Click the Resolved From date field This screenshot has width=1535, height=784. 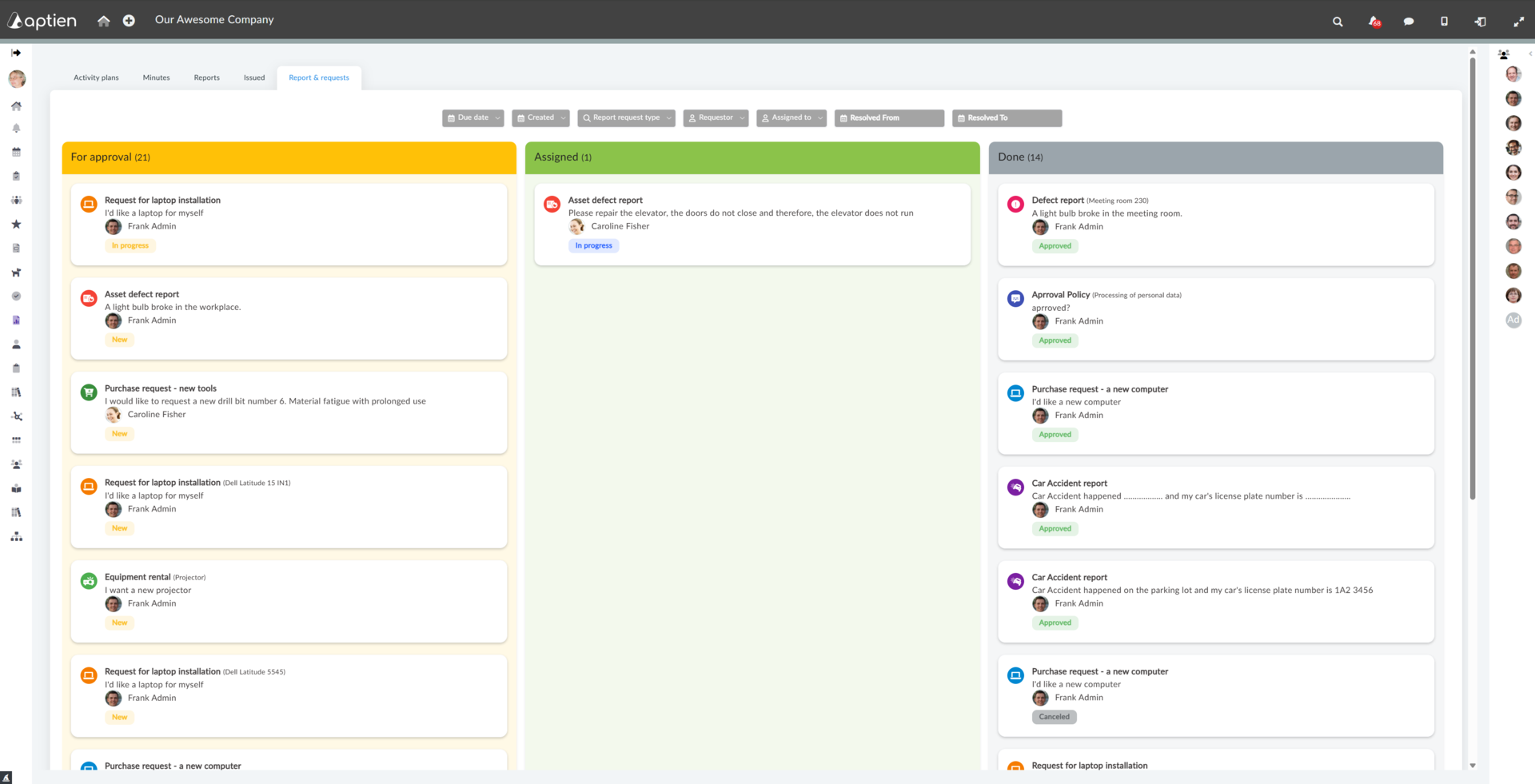point(889,118)
